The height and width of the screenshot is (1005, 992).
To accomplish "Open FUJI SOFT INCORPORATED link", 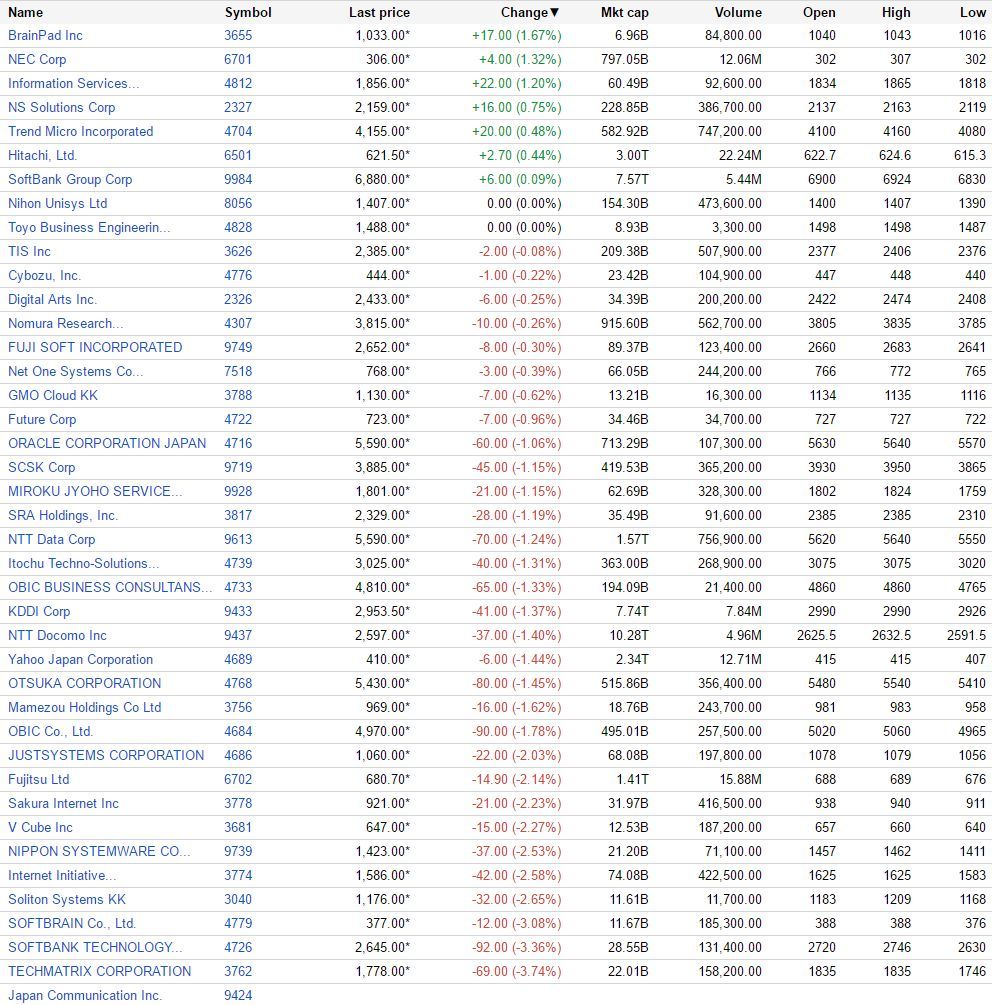I will 95,347.
